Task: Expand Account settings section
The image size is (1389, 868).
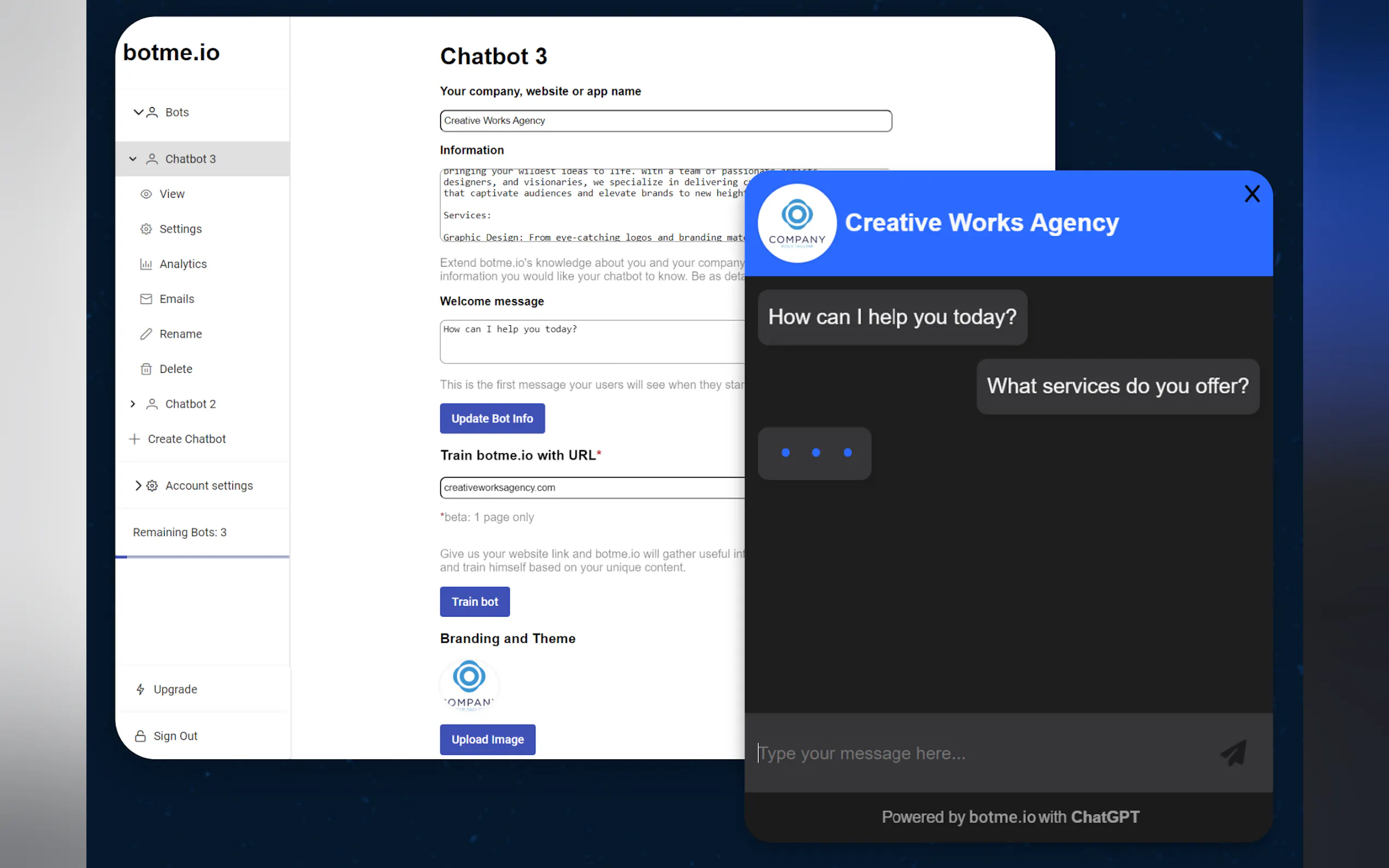Action: click(x=138, y=486)
